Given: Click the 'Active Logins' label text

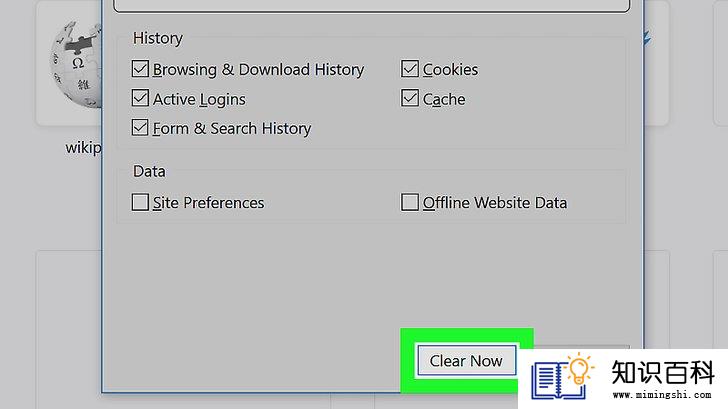Looking at the screenshot, I should click(199, 99).
